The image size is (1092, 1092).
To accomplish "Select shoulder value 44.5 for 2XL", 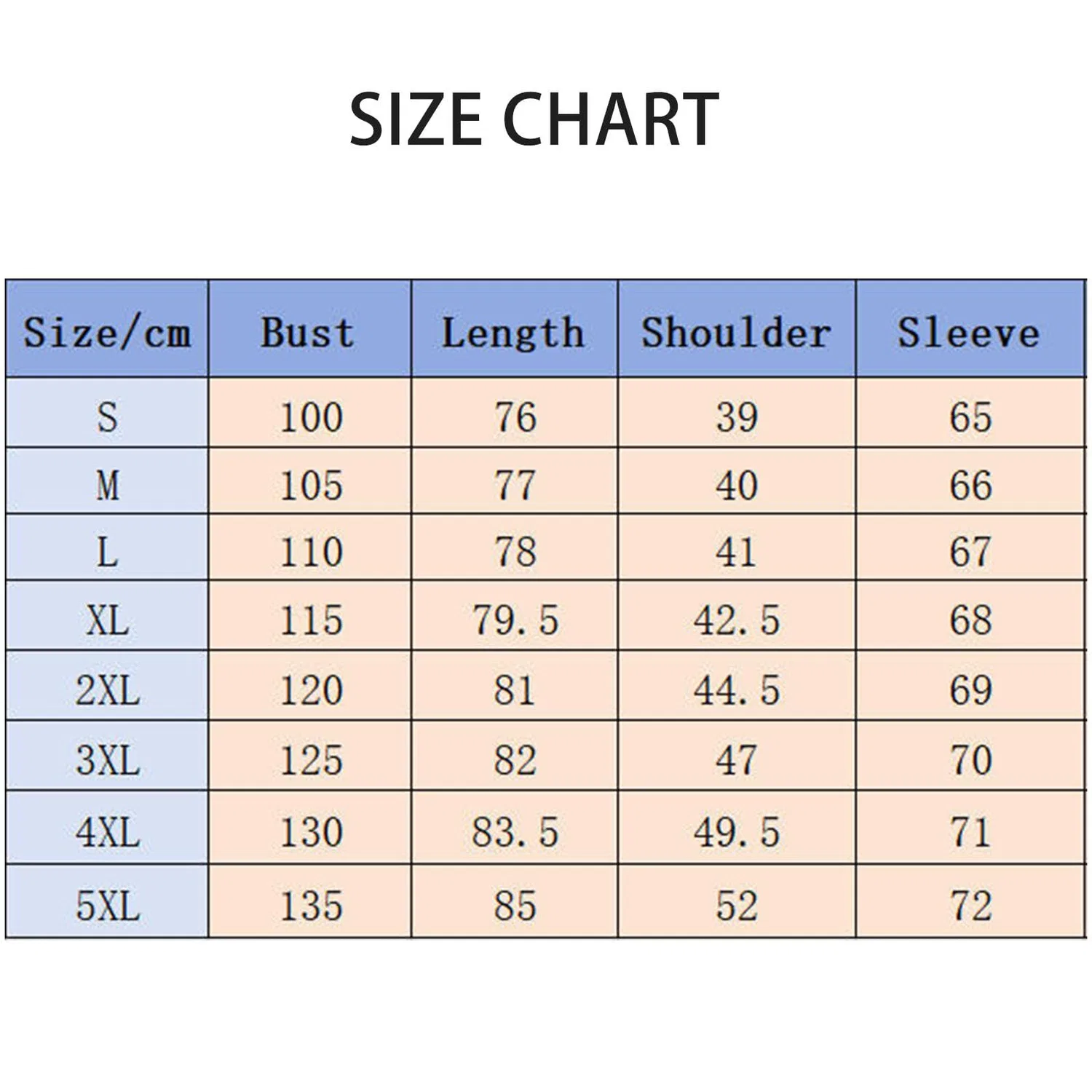I will [x=737, y=689].
